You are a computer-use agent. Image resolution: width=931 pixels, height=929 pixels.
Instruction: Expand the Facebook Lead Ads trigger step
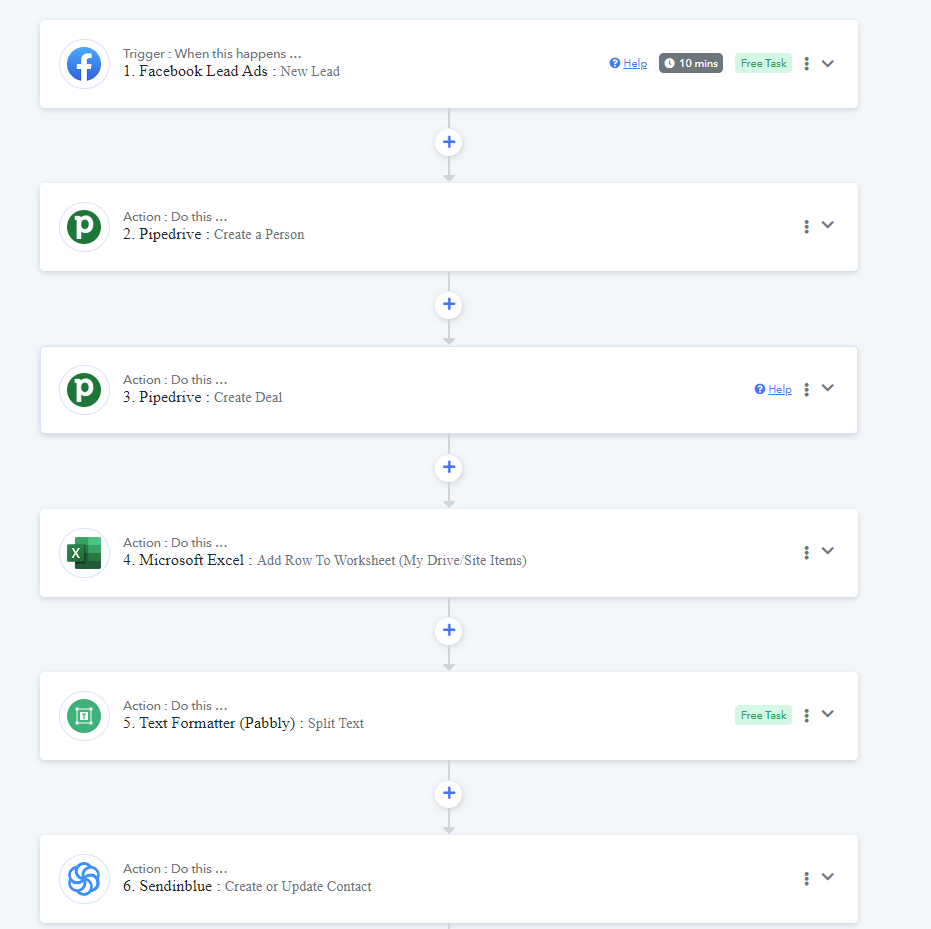click(x=828, y=64)
